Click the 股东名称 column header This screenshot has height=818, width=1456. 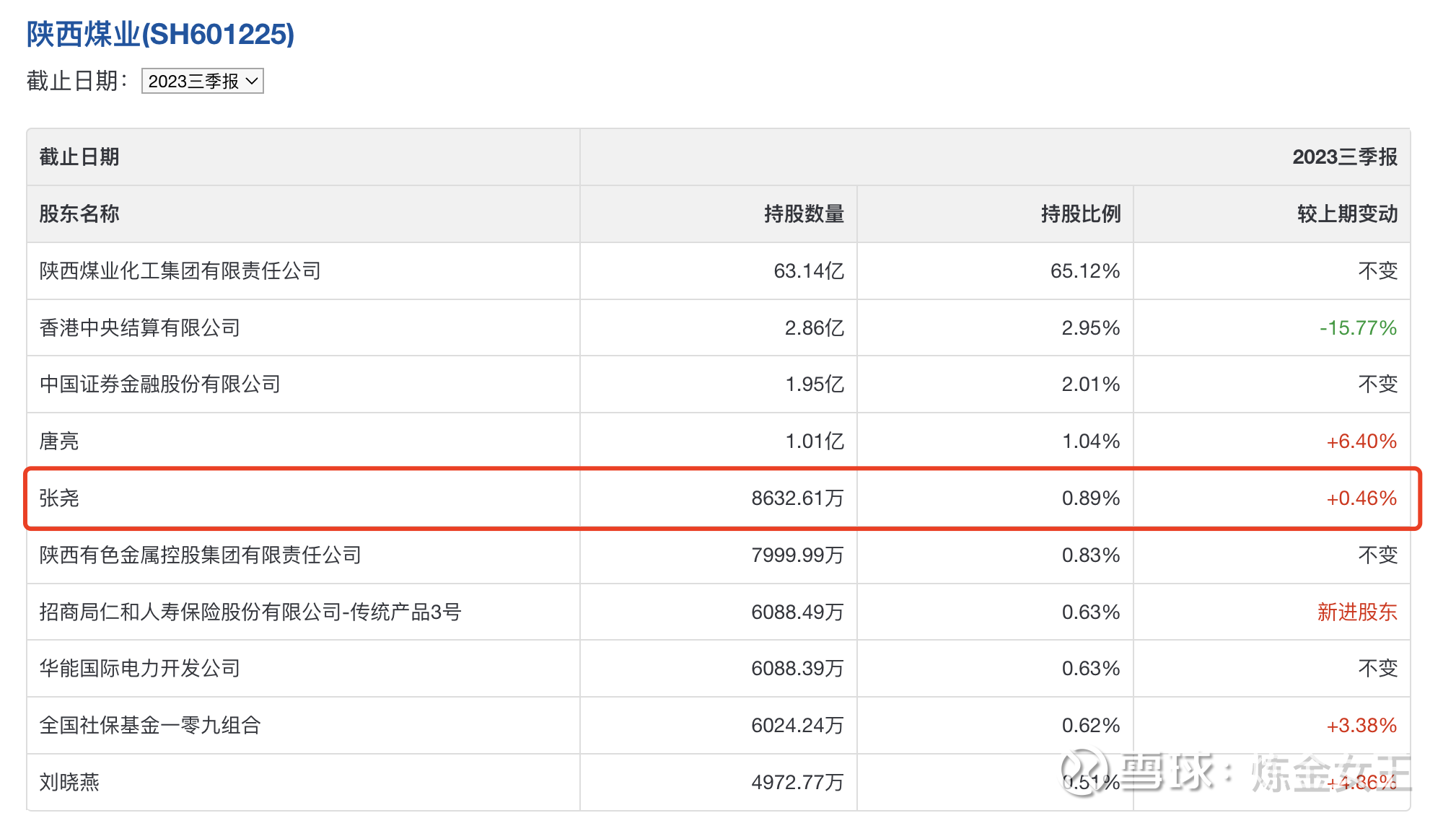79,214
